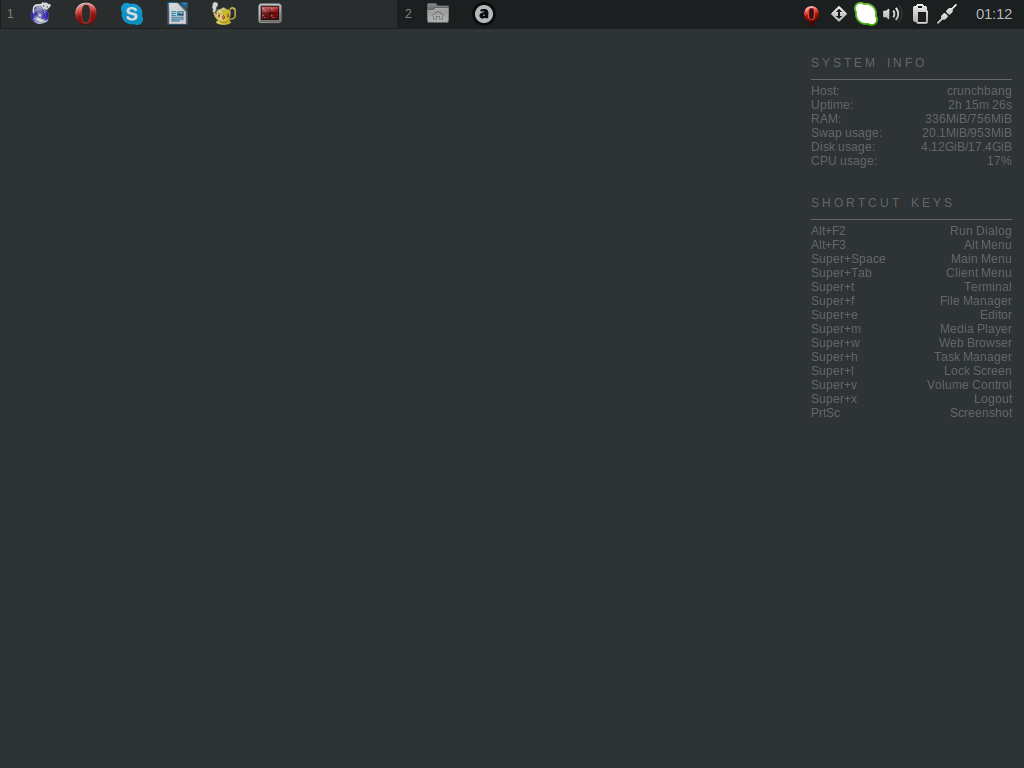Click the swap value '20.1MiB/953MiB'
The width and height of the screenshot is (1024, 768).
pos(967,133)
